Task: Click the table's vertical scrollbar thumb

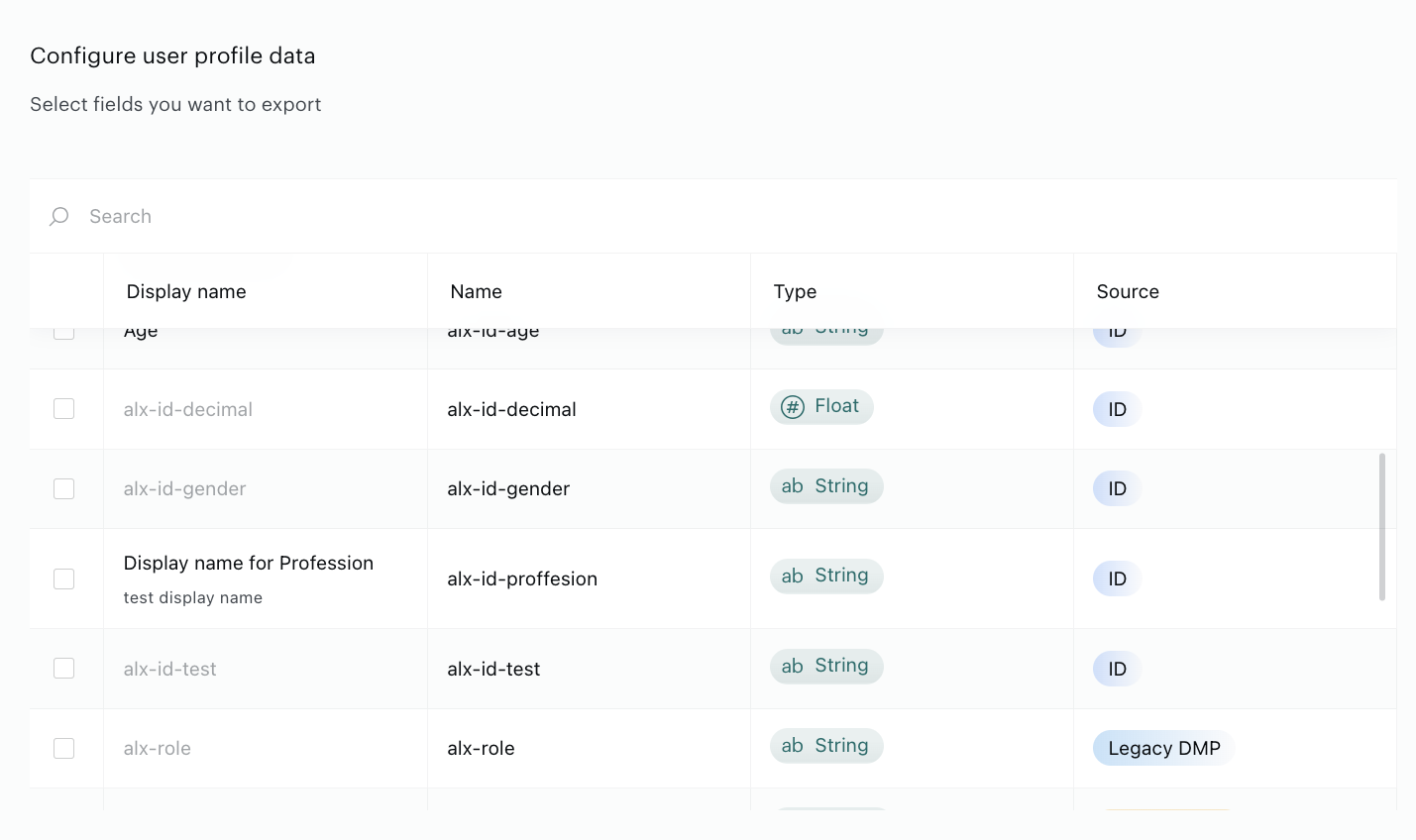Action: 1382,527
